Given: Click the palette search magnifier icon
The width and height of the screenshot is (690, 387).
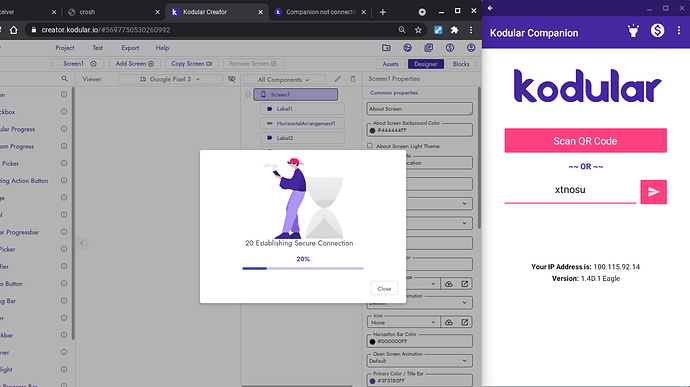Looking at the screenshot, I should (65, 79).
